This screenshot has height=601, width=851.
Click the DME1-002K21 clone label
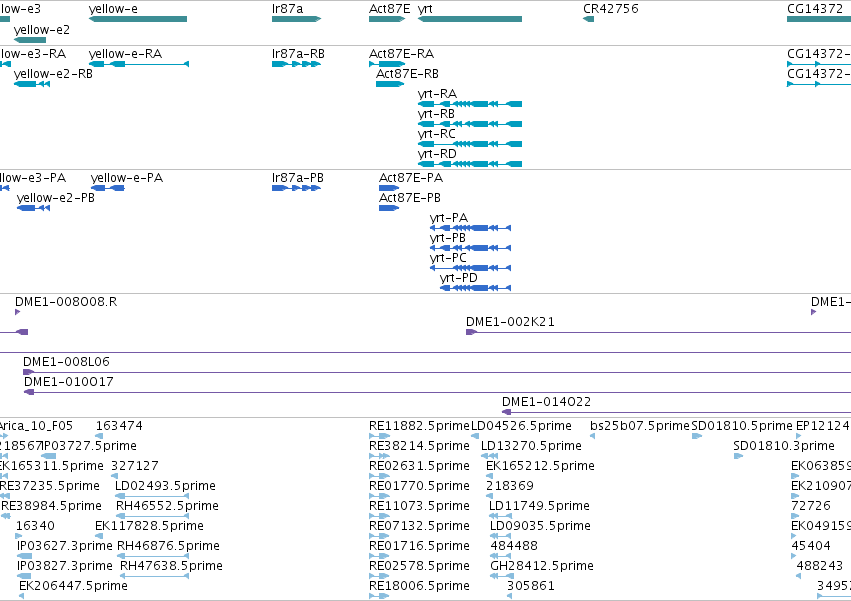[511, 322]
